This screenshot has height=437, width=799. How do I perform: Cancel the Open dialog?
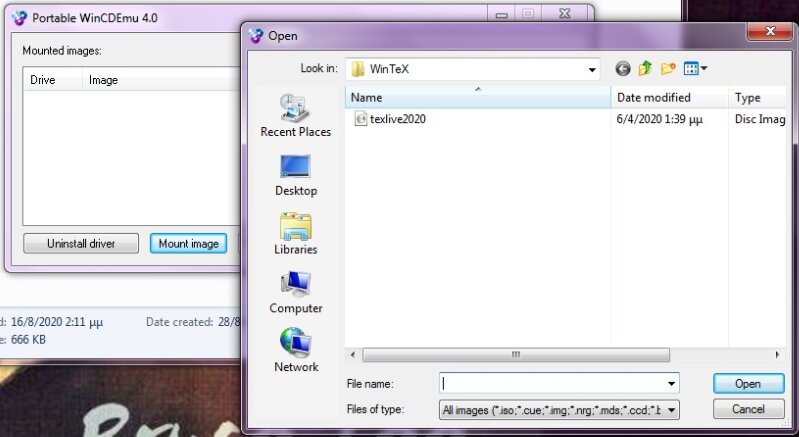tap(749, 409)
